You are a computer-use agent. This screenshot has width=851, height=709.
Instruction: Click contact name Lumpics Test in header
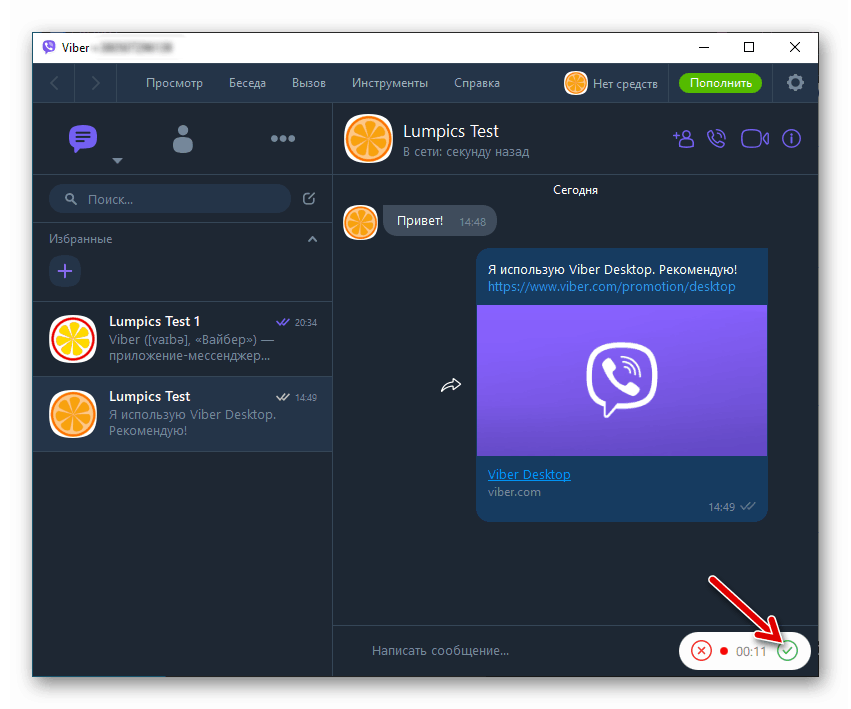pyautogui.click(x=450, y=131)
